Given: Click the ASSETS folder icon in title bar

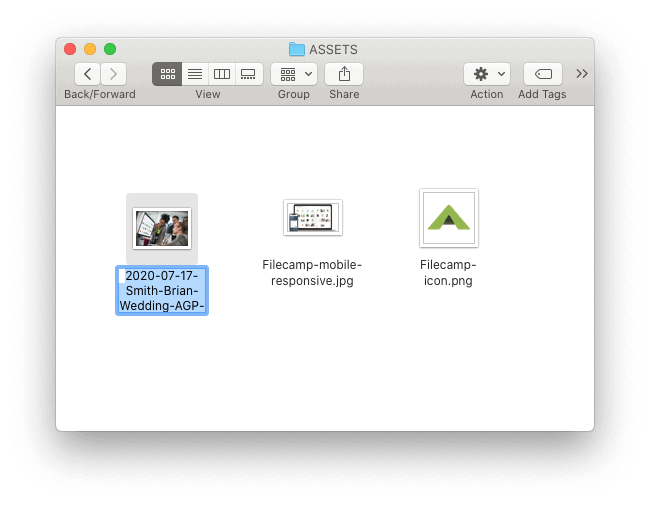Looking at the screenshot, I should (297, 49).
